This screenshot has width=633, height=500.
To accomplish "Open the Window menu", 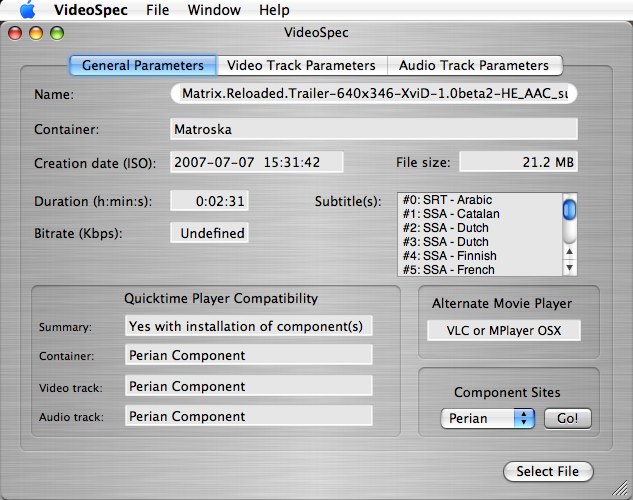I will point(214,10).
